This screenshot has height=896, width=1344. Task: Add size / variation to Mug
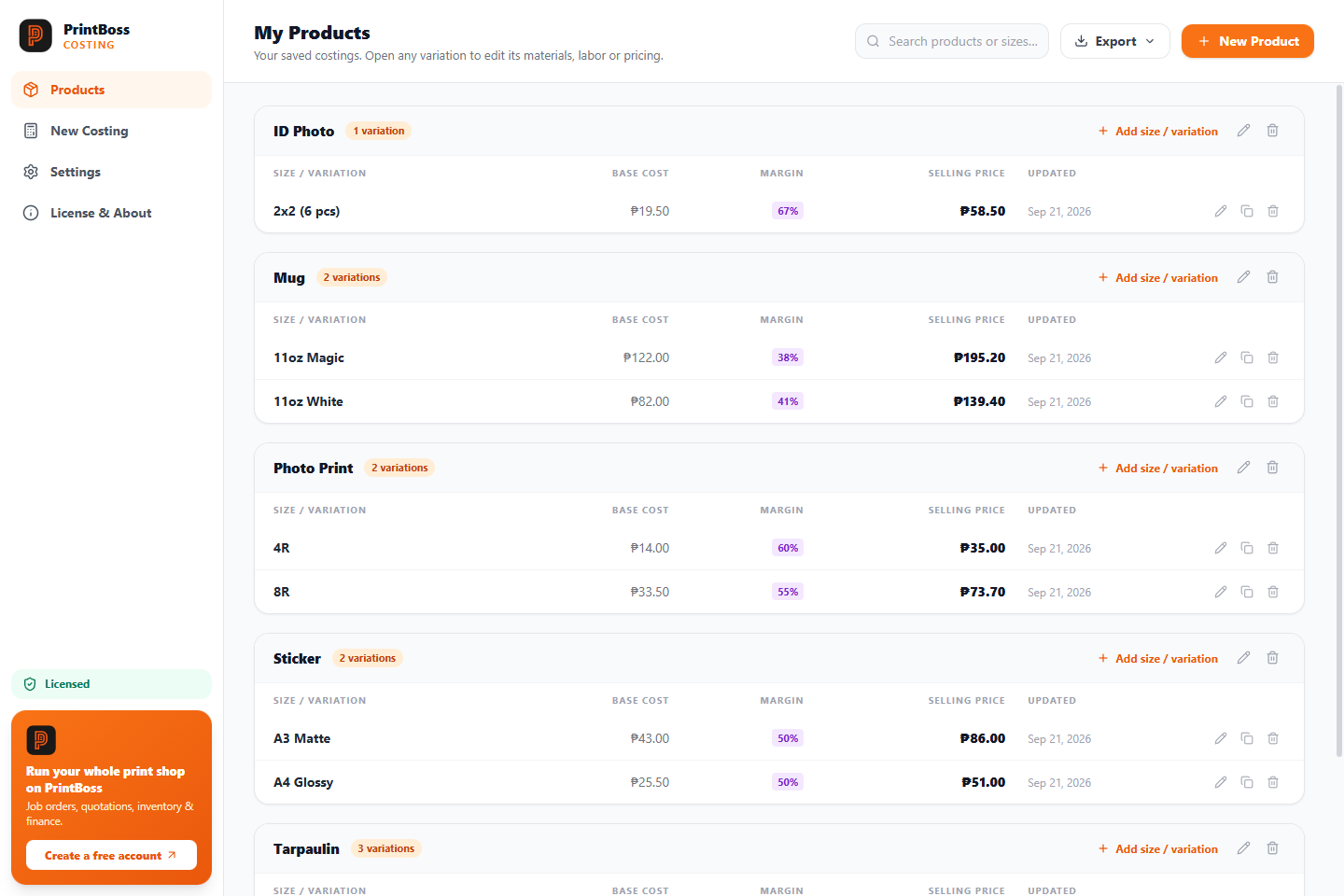(x=1158, y=278)
